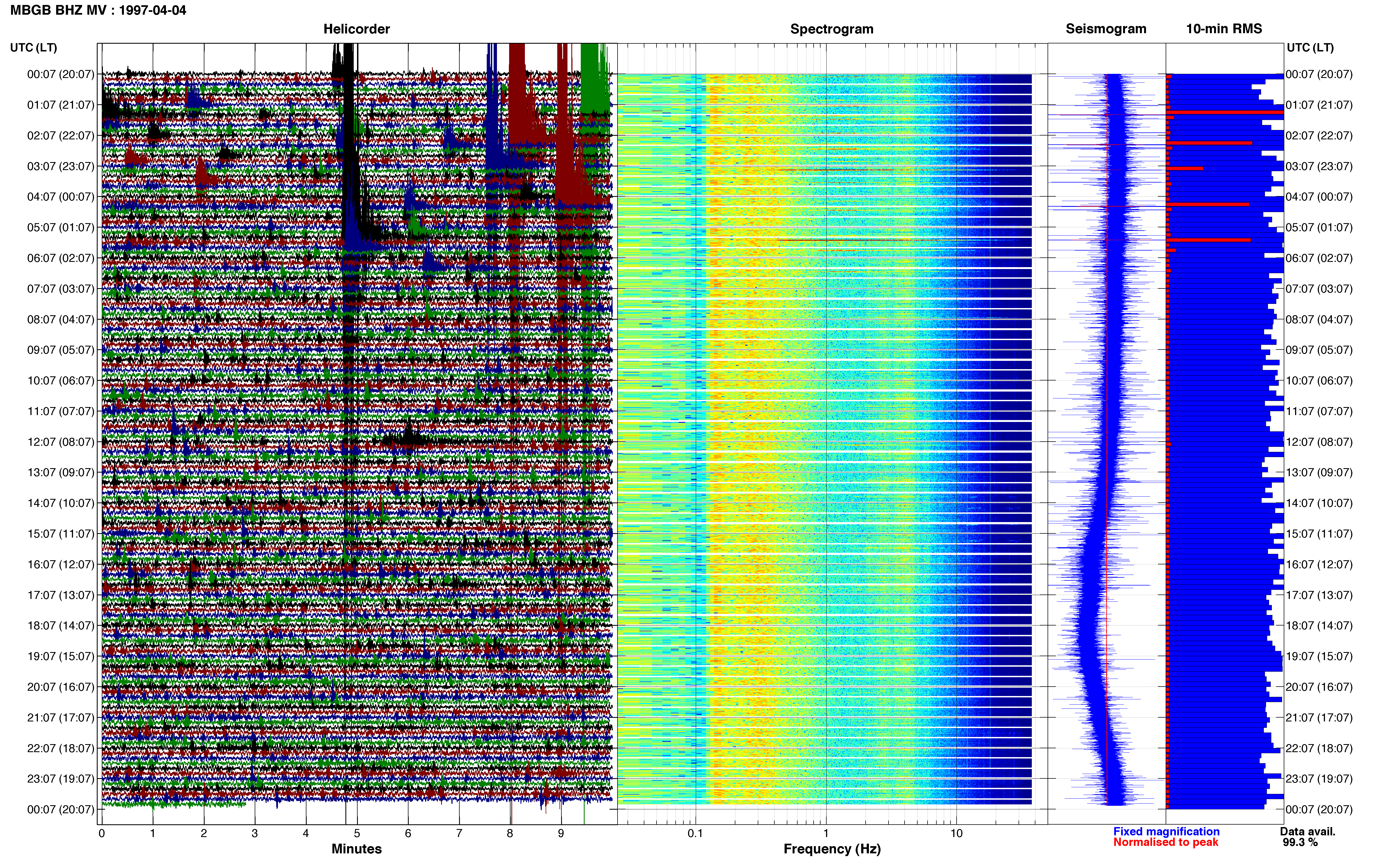Click left time label '07:07 (03:07)'

tap(61, 289)
